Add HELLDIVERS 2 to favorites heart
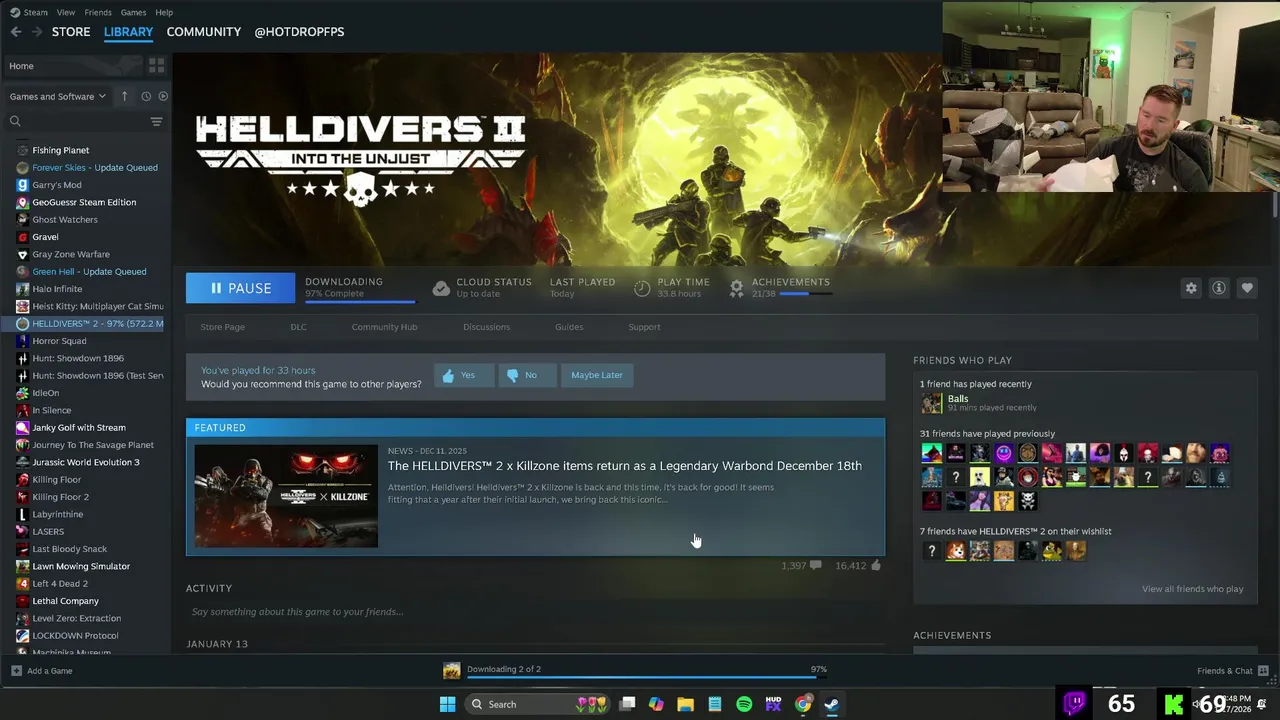Screen dimensions: 1280x720 coord(1247,288)
